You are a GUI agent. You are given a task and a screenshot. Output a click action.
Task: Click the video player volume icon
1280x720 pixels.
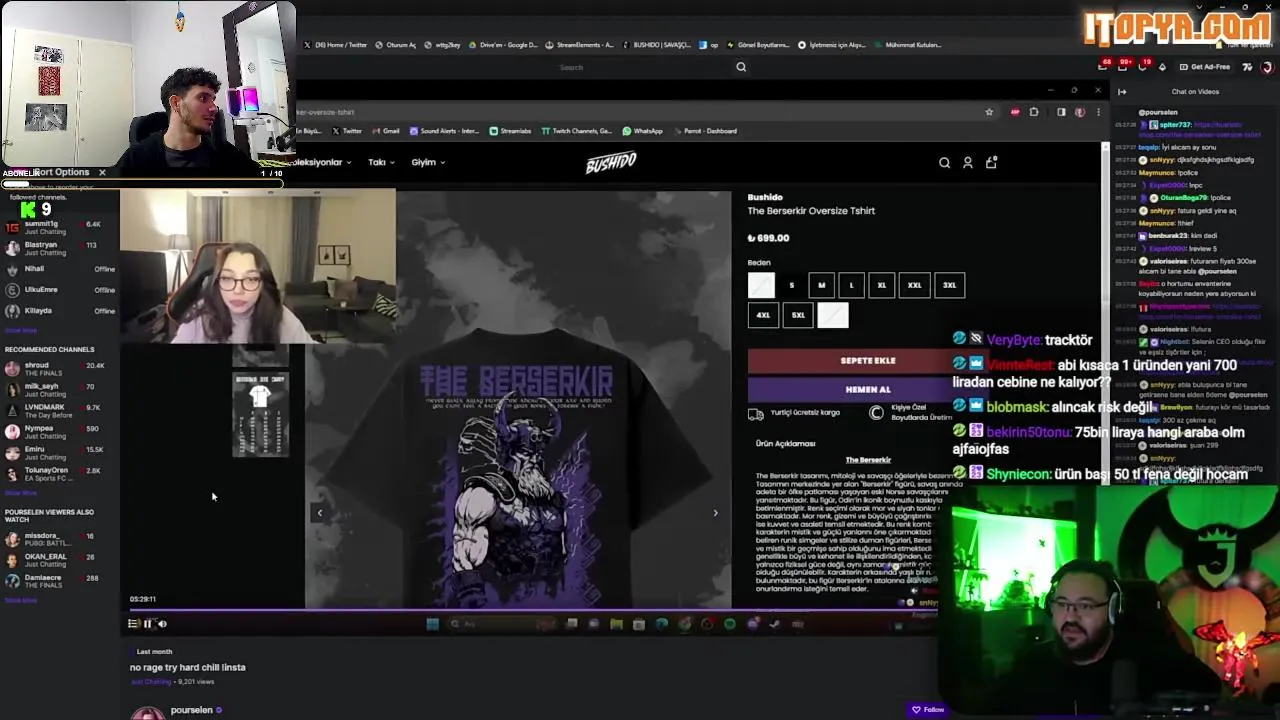pos(163,624)
